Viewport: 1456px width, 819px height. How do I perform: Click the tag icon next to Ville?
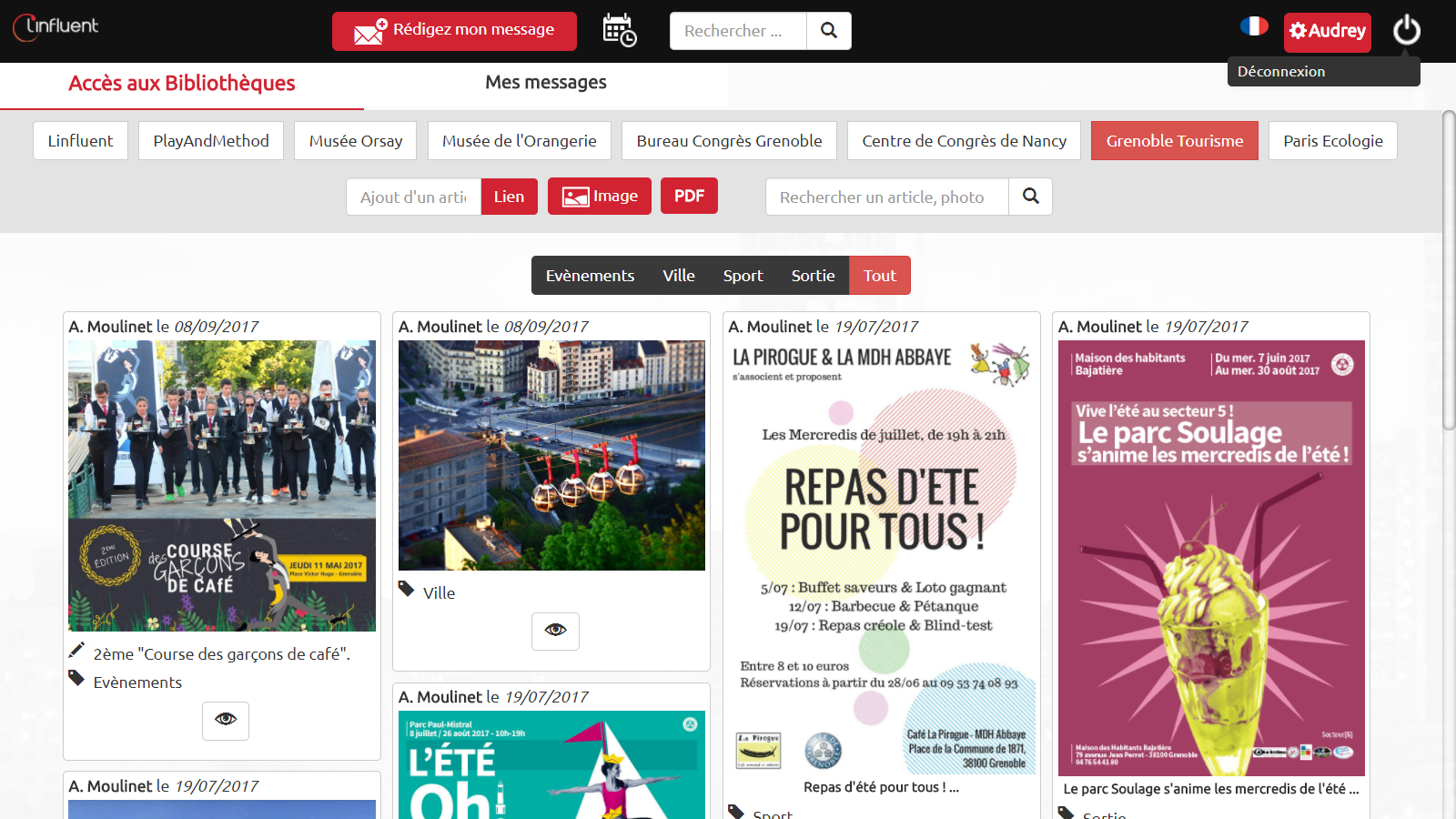pos(407,590)
